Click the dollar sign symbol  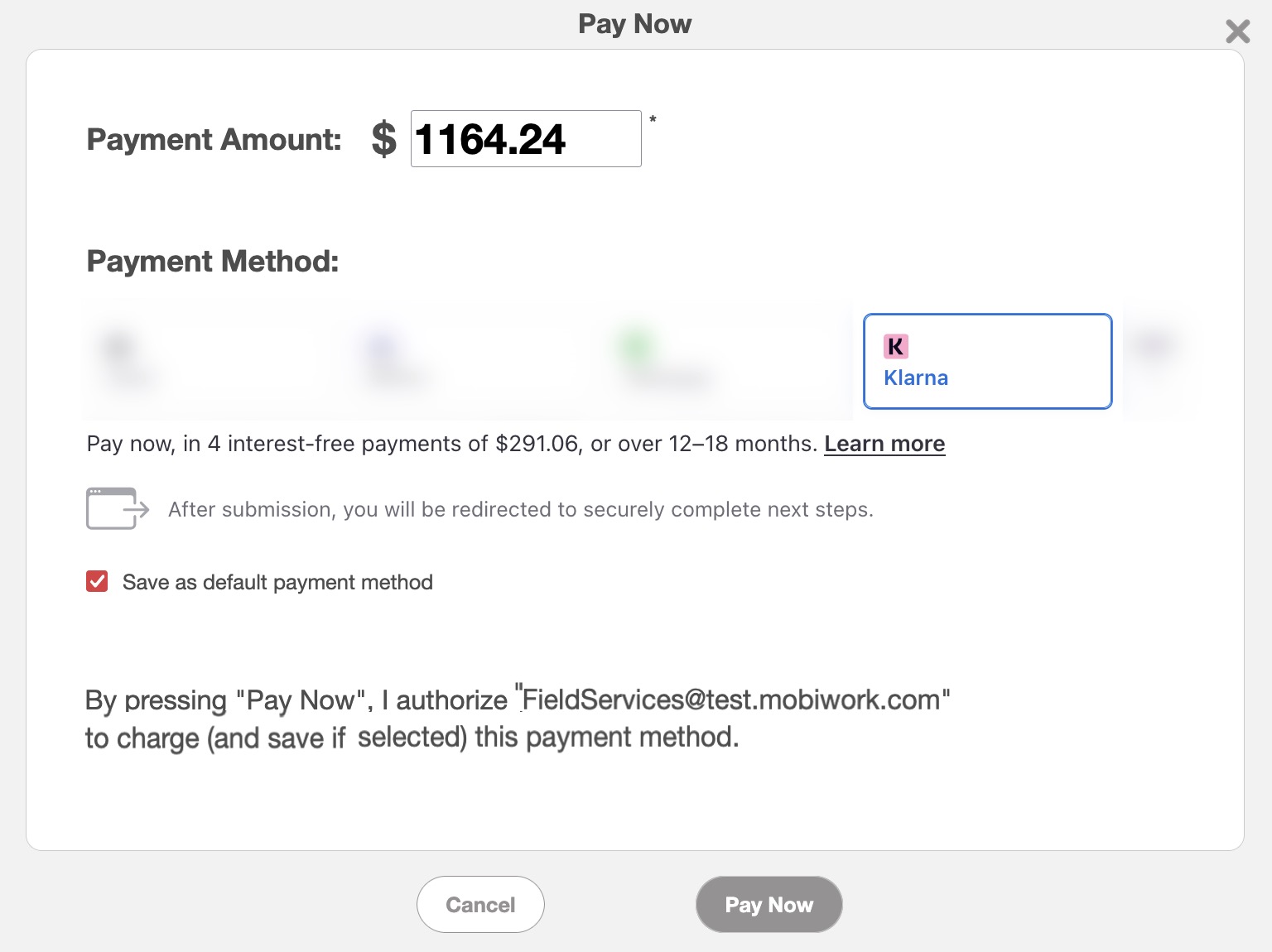pos(383,139)
